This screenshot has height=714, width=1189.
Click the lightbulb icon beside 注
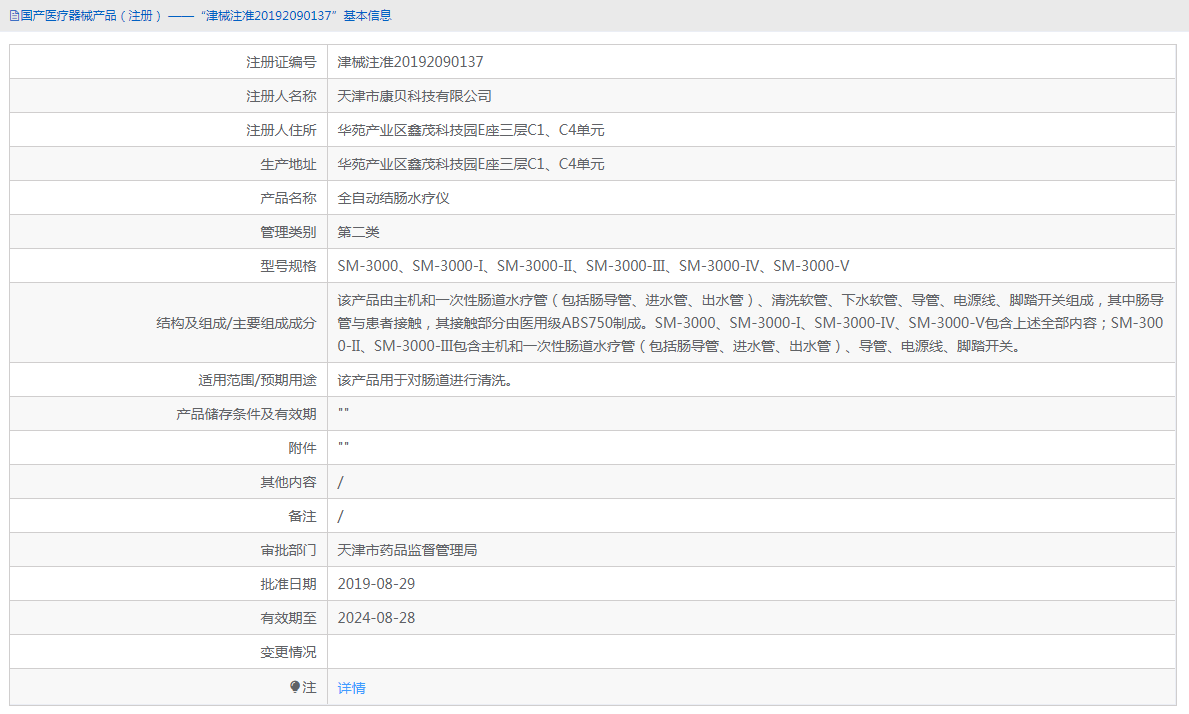(x=295, y=687)
